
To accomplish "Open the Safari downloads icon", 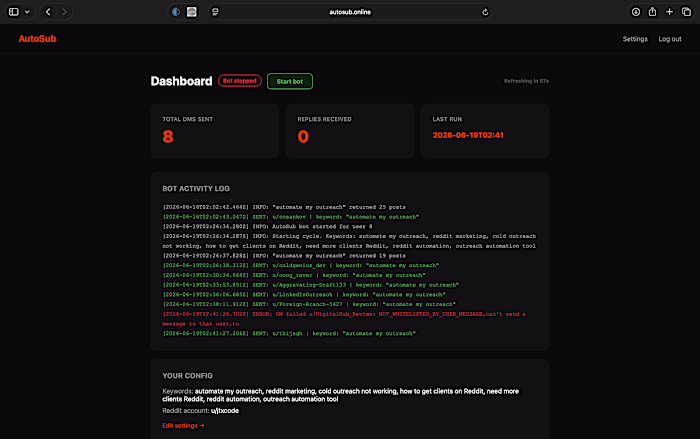I will [x=636, y=12].
